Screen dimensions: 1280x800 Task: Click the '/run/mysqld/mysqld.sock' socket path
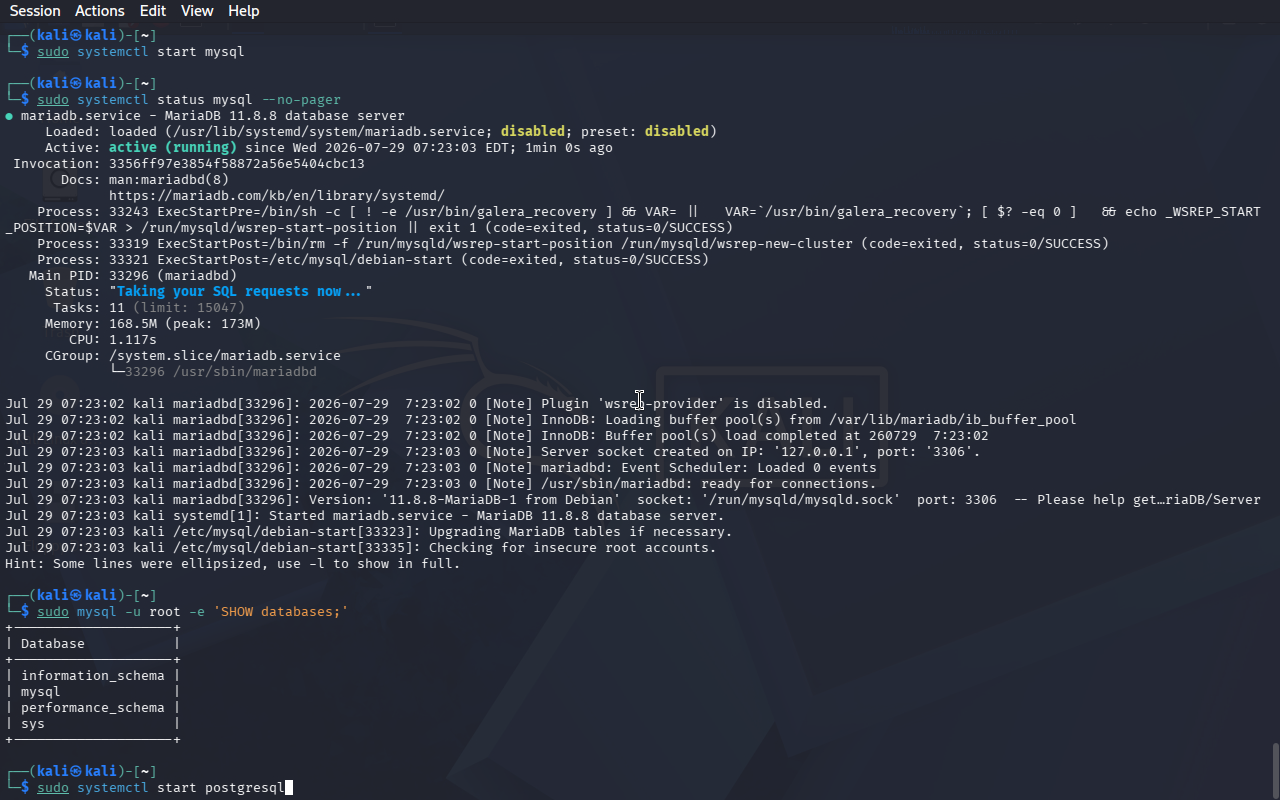pyautogui.click(x=801, y=500)
